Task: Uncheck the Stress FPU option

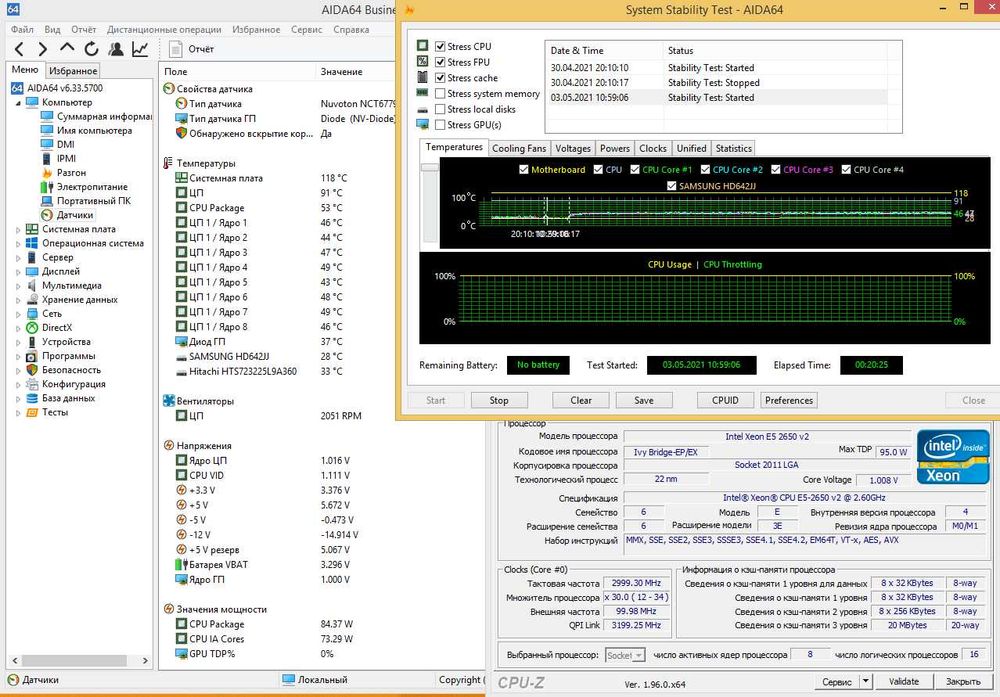Action: (x=440, y=62)
